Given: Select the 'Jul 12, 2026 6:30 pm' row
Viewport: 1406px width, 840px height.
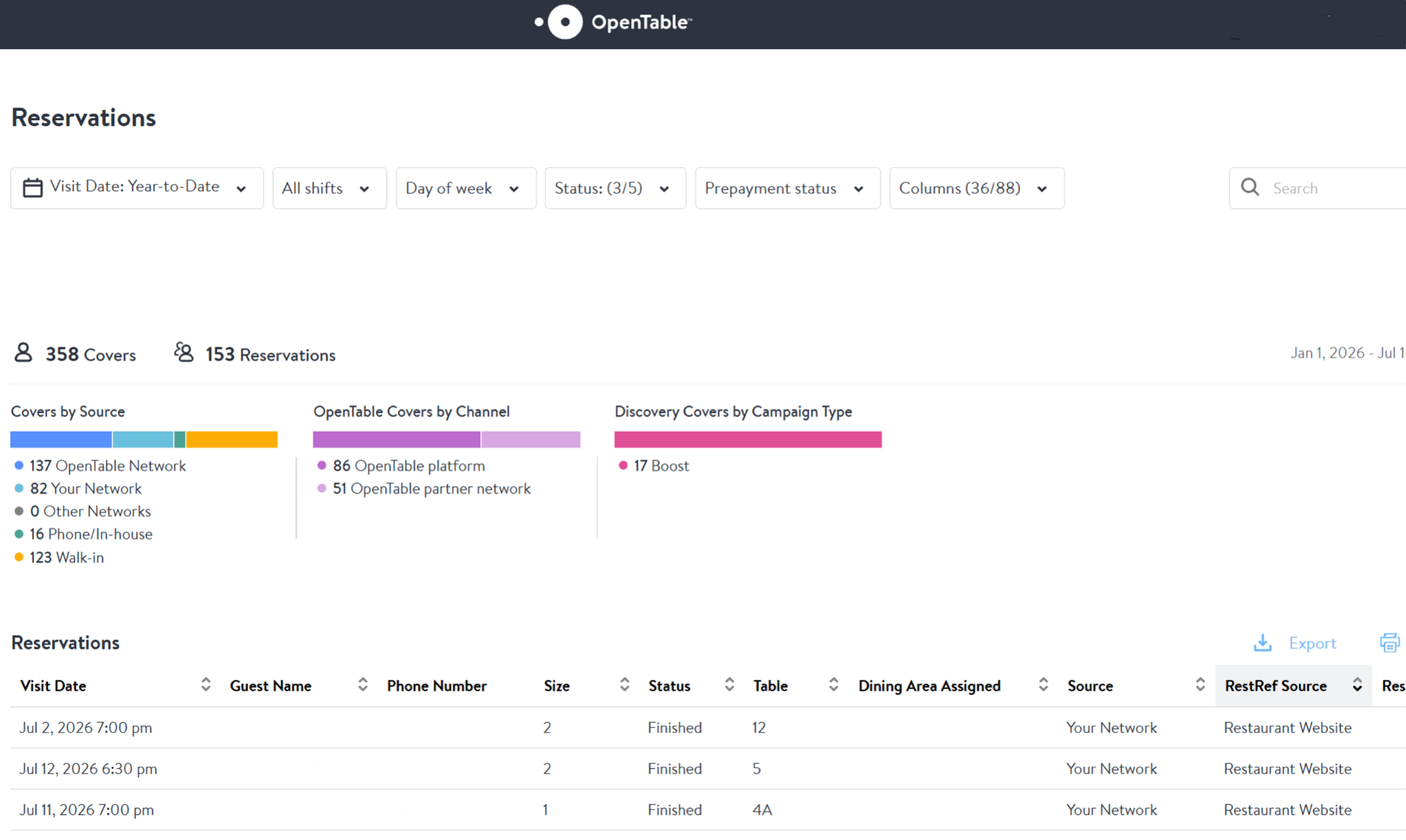Looking at the screenshot, I should [708, 769].
